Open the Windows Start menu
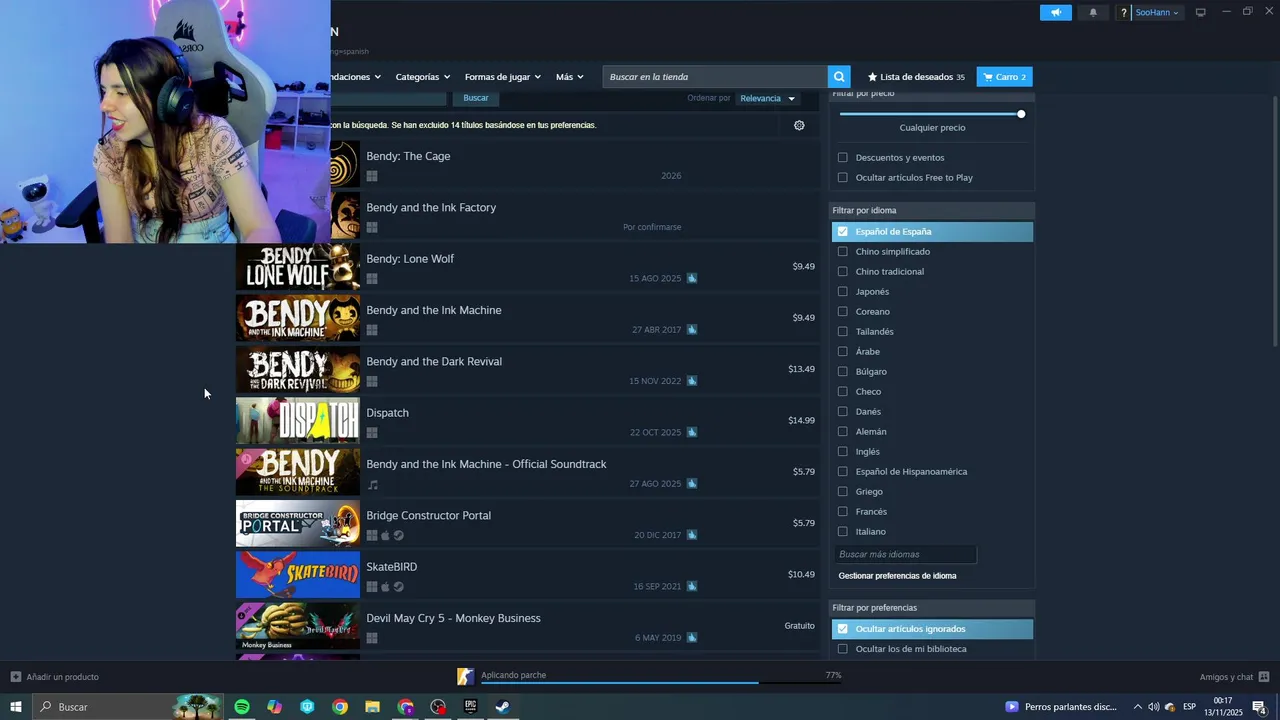The image size is (1280, 720). point(16,707)
